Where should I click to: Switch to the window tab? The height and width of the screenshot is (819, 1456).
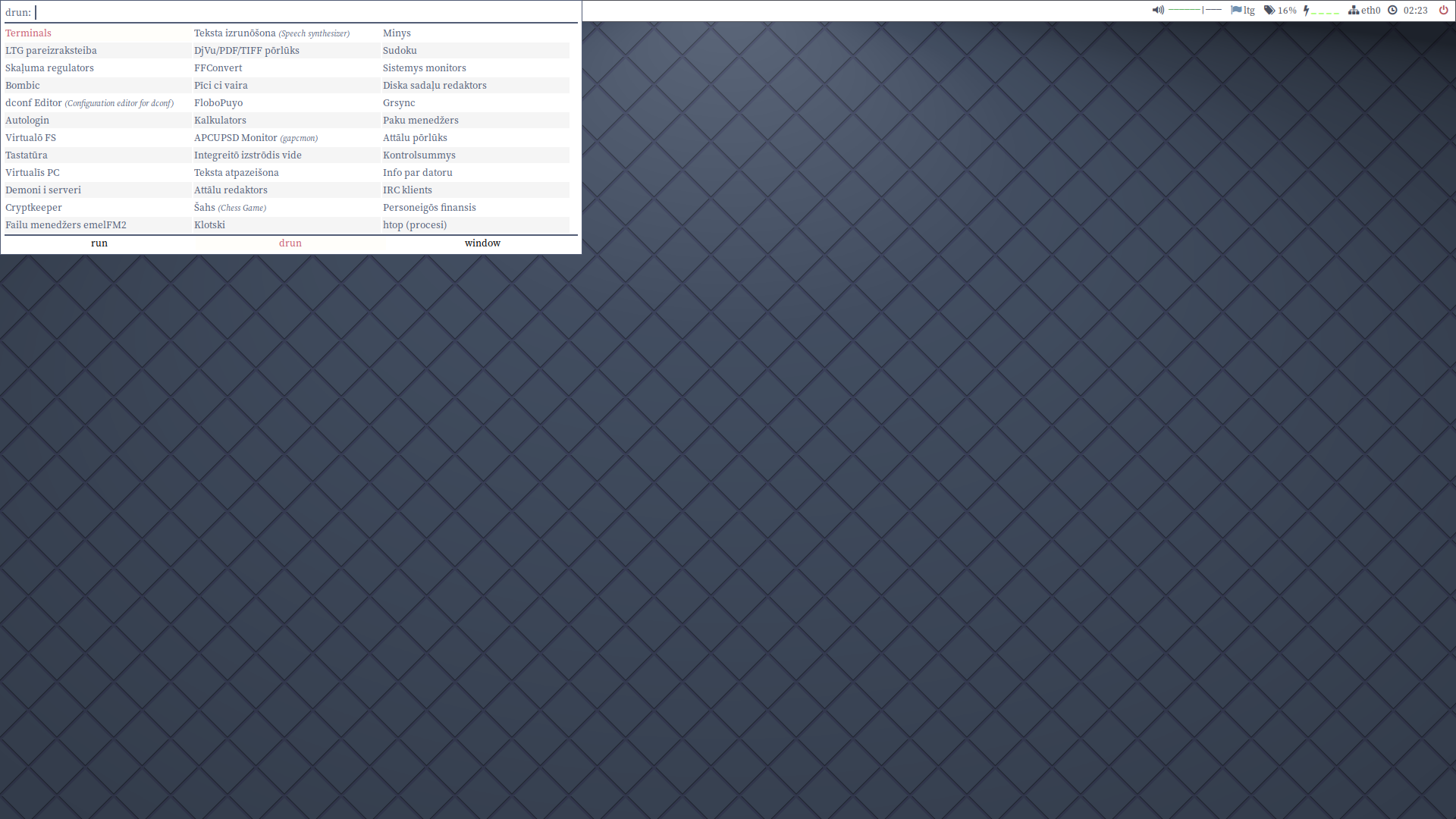482,243
